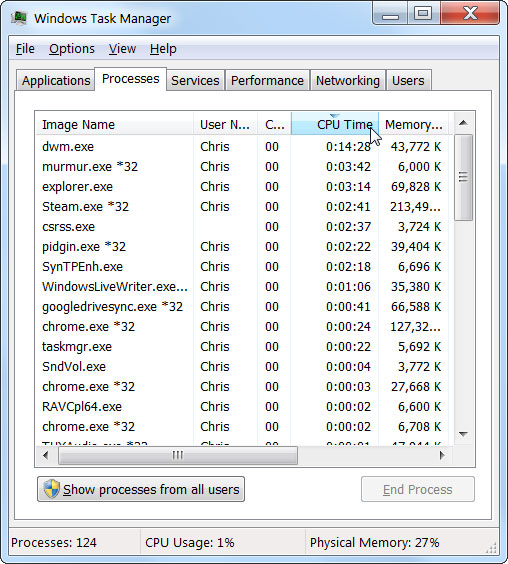Click the 0:14:28 CPU time cell

click(348, 147)
